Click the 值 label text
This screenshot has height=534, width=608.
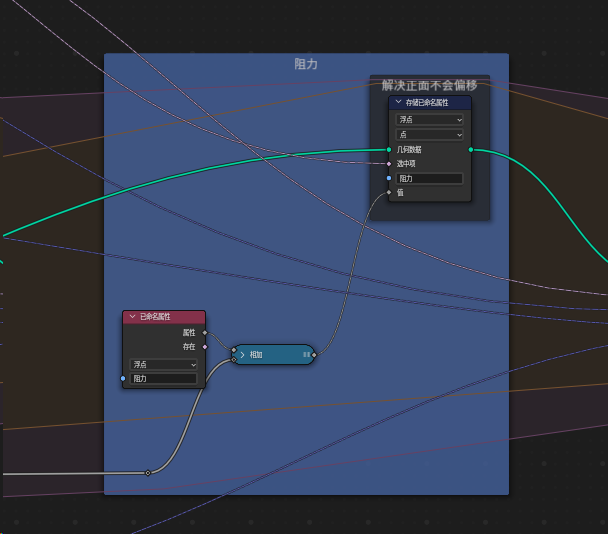click(x=400, y=192)
